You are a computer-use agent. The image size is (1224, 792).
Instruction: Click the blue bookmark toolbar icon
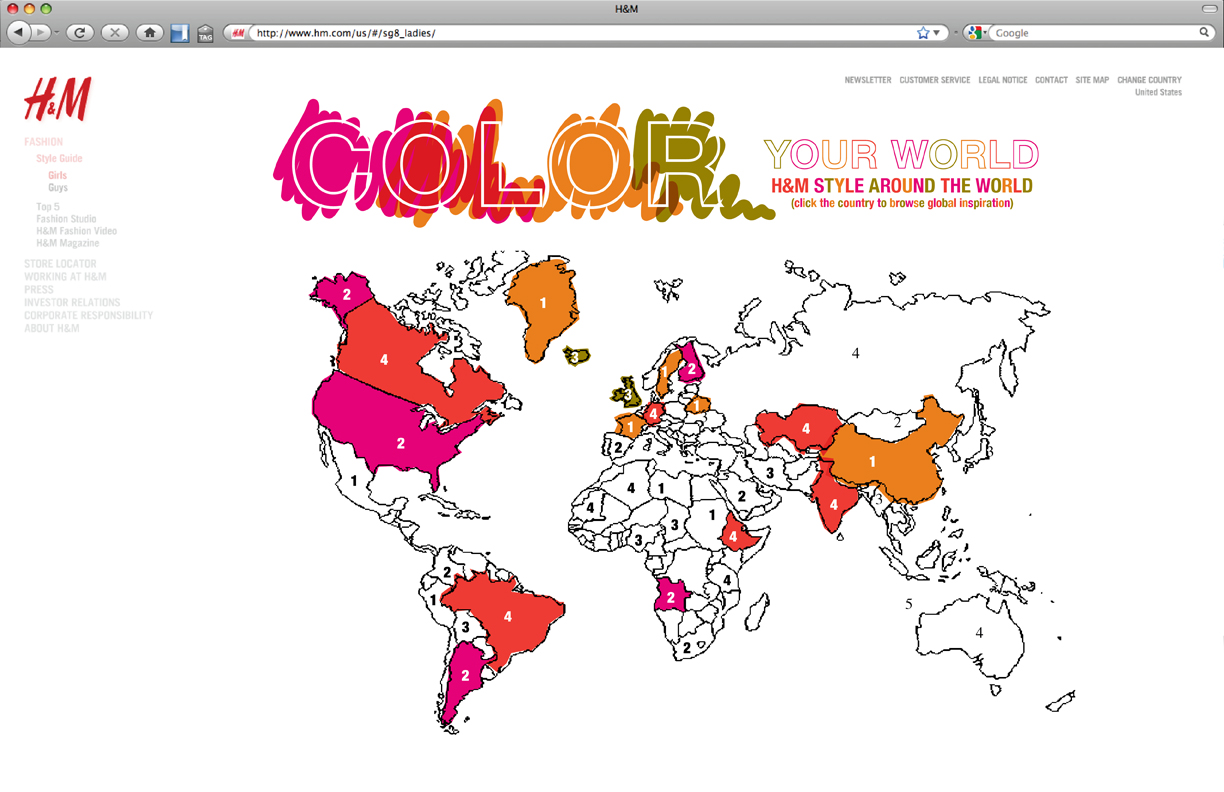point(179,33)
